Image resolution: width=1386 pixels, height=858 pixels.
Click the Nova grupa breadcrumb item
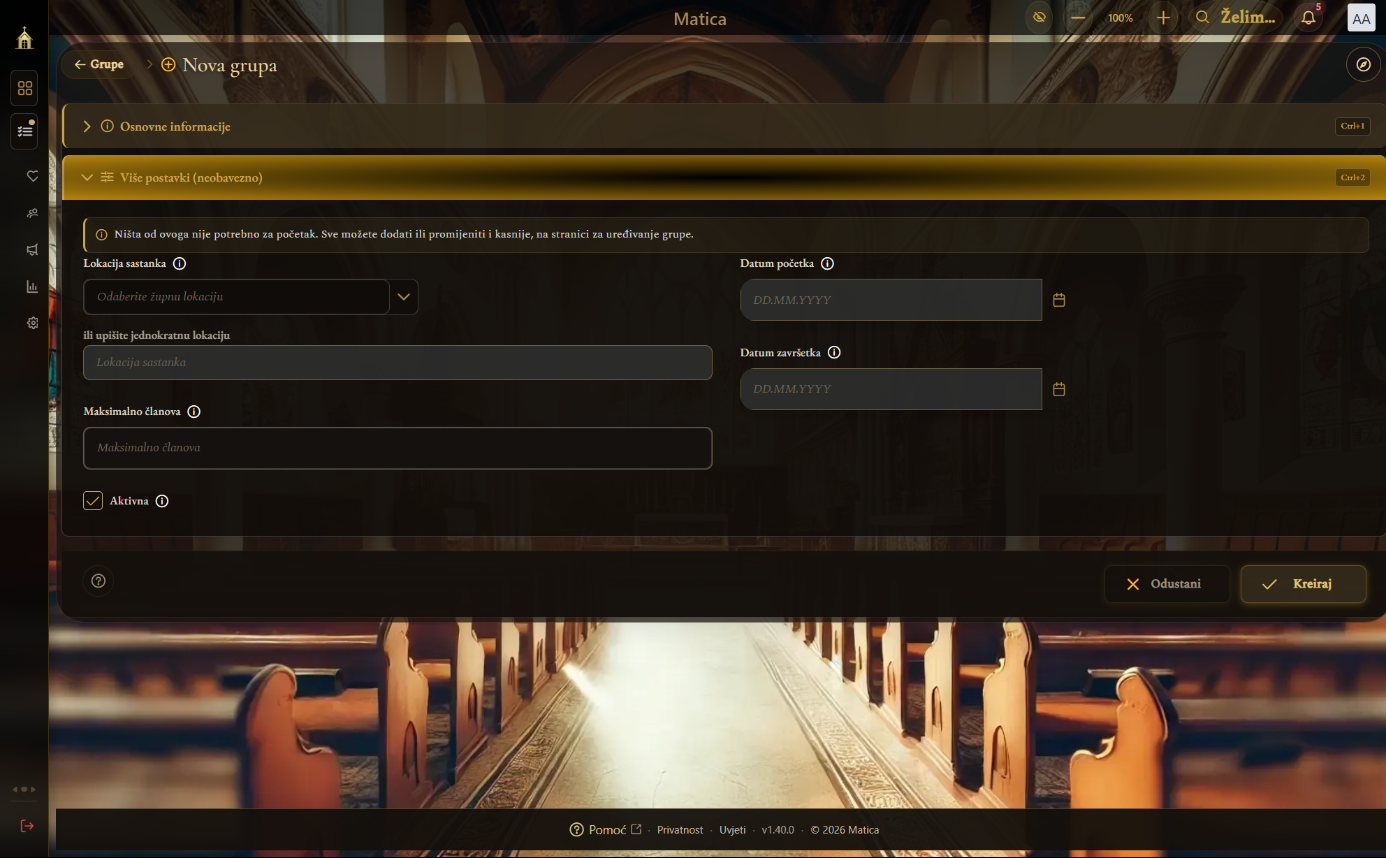coord(219,65)
